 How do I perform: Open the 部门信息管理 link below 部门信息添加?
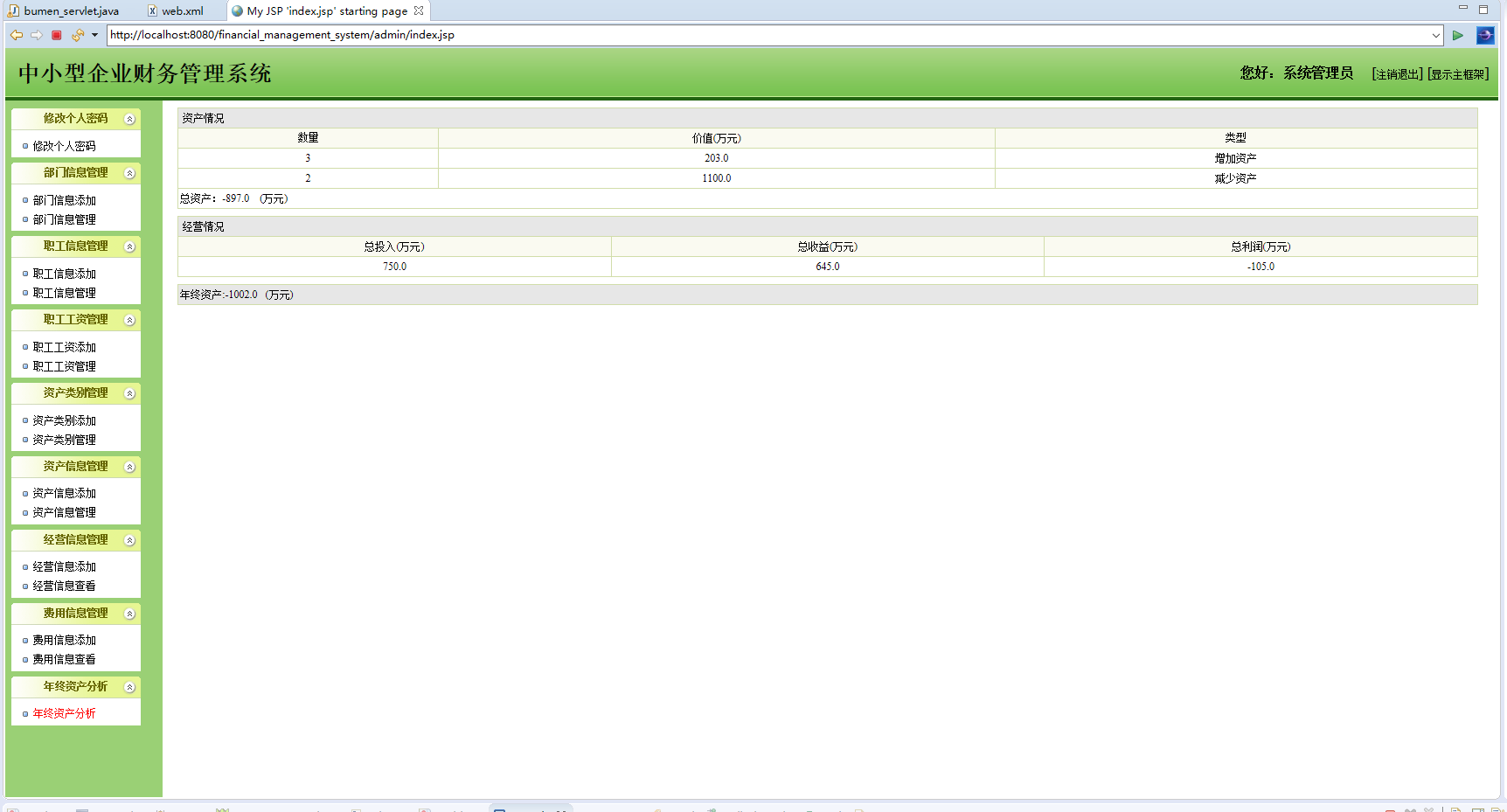[64, 219]
